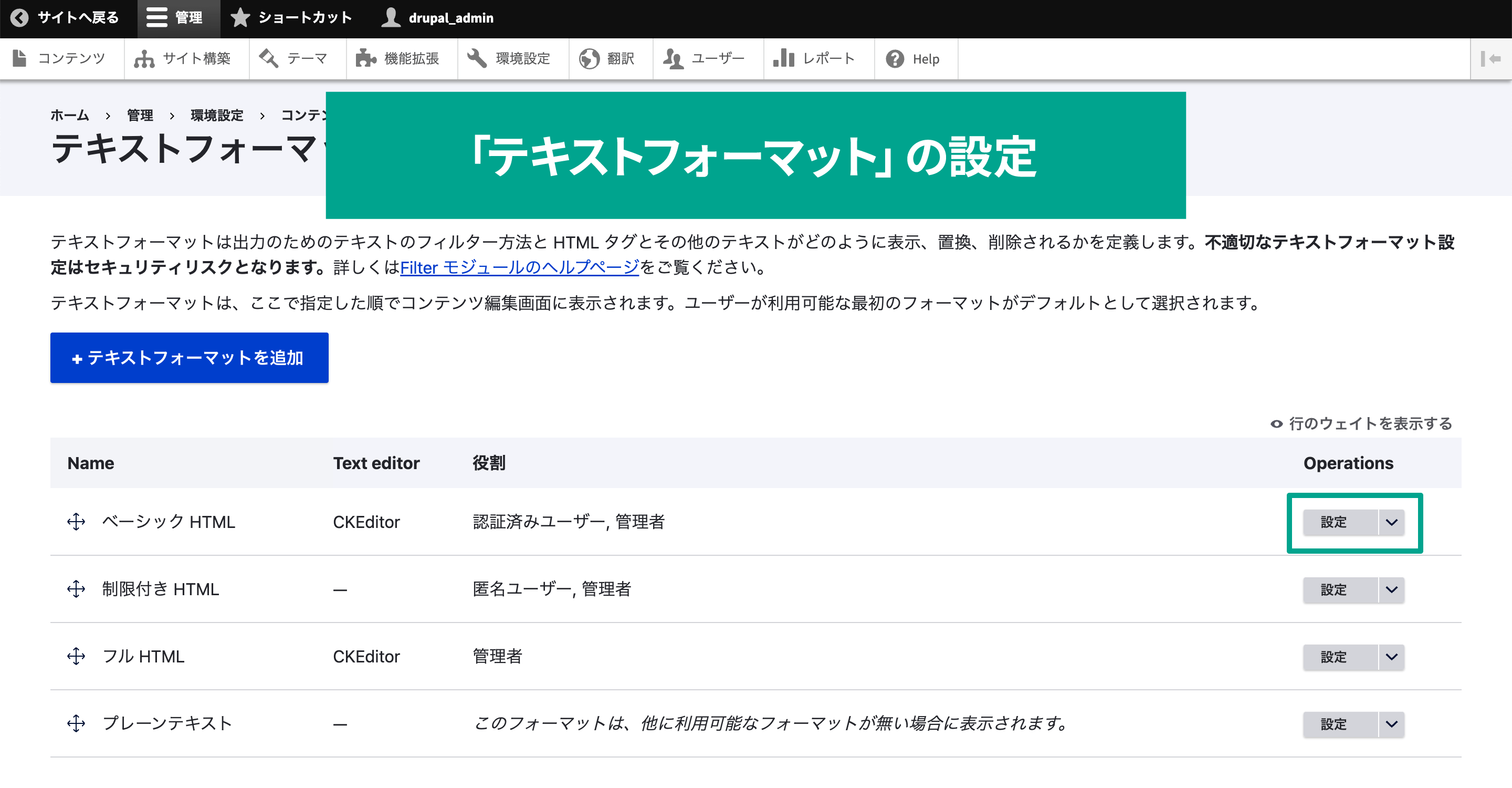Click the フル HTML name cell
Viewport: 1512px width, 788px height.
[143, 657]
